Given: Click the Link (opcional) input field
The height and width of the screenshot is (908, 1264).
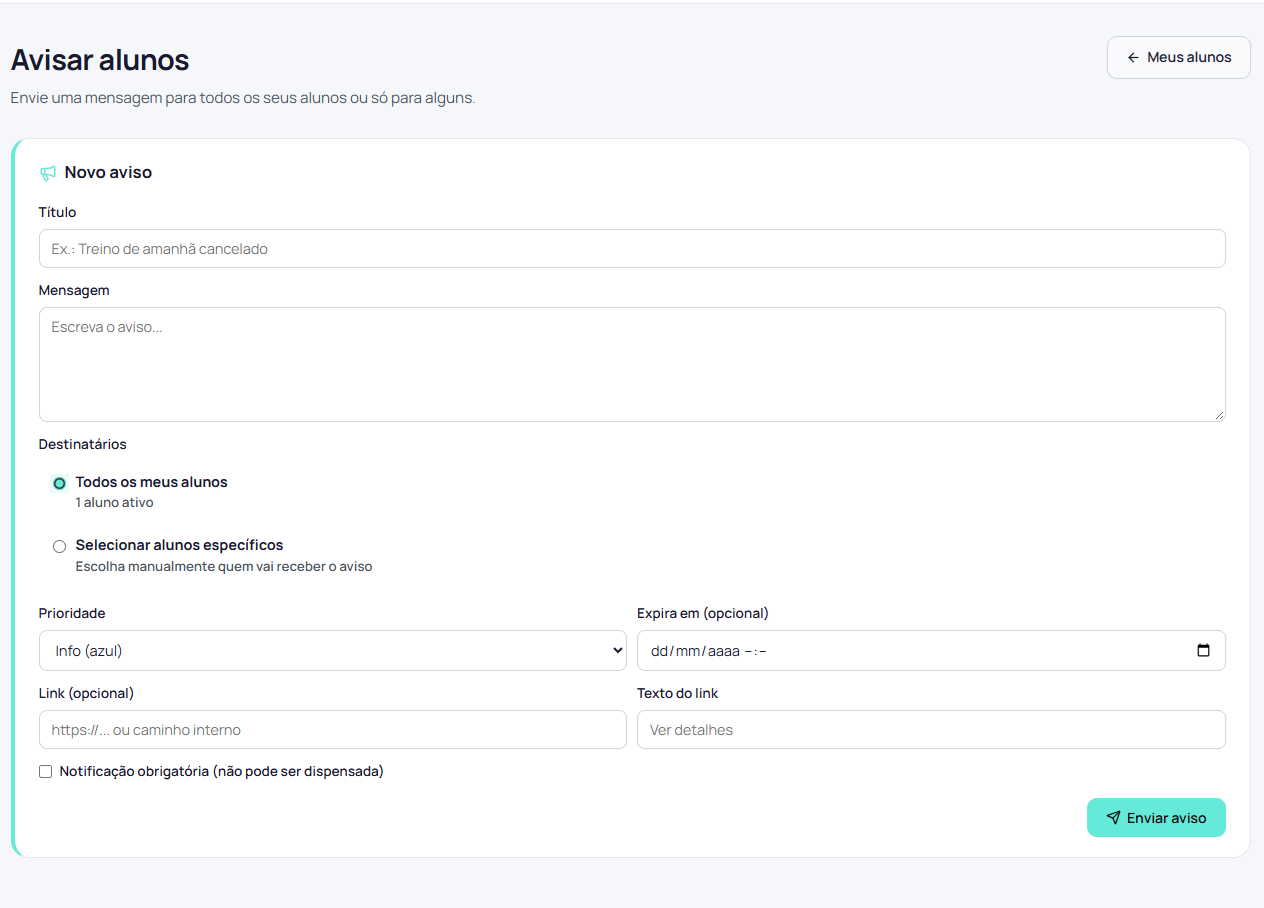Looking at the screenshot, I should click(333, 730).
